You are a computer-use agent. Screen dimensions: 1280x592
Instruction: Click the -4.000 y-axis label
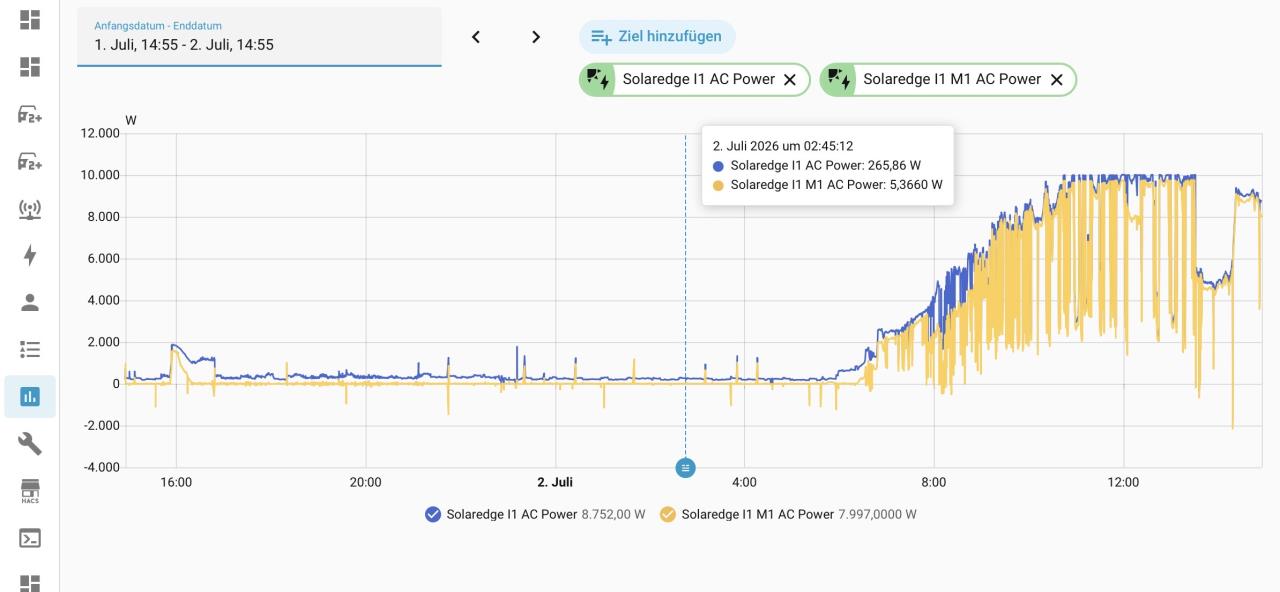click(100, 467)
